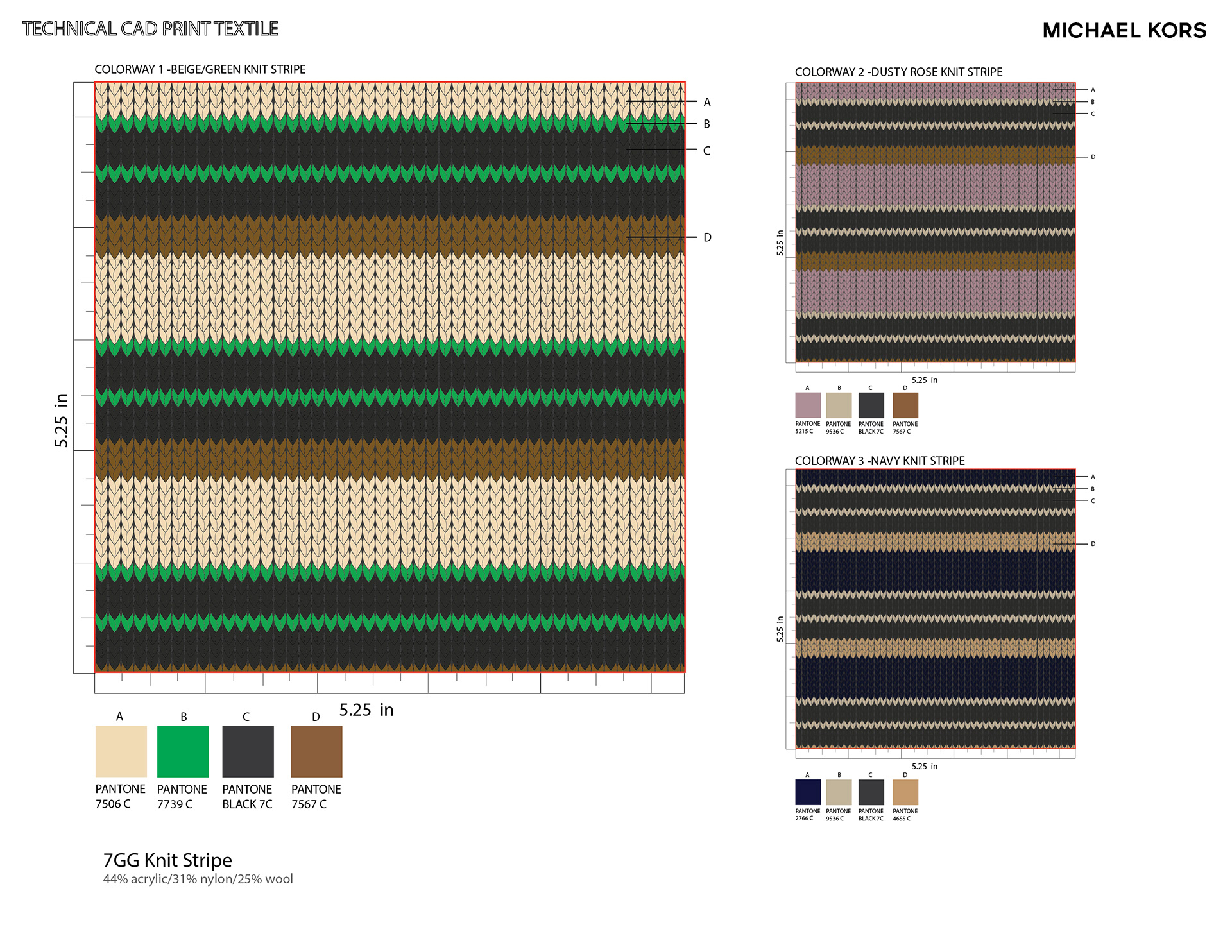Click the Colorway 2 dusty rose knit thumbnail
Image resolution: width=1232 pixels, height=952 pixels.
coord(935,223)
